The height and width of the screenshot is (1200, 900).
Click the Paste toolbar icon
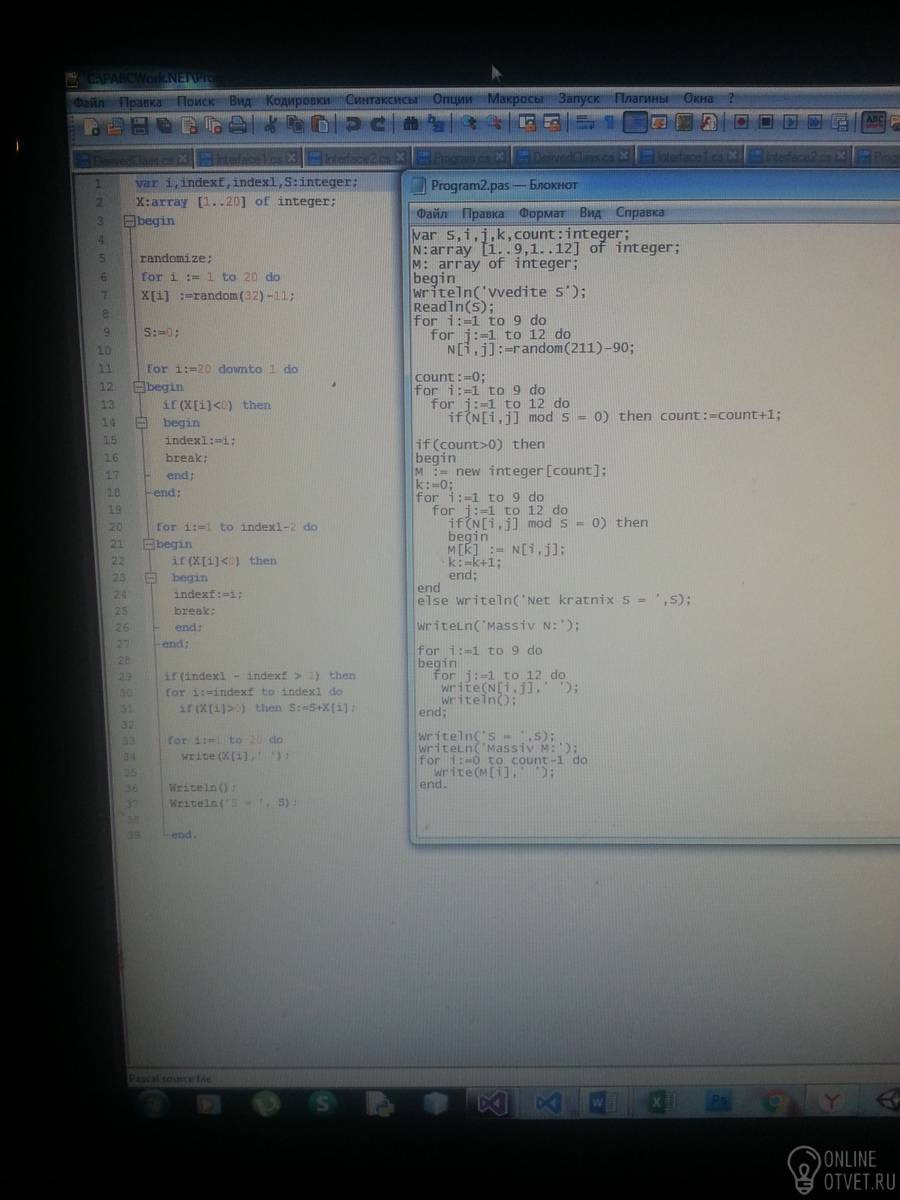pos(320,125)
